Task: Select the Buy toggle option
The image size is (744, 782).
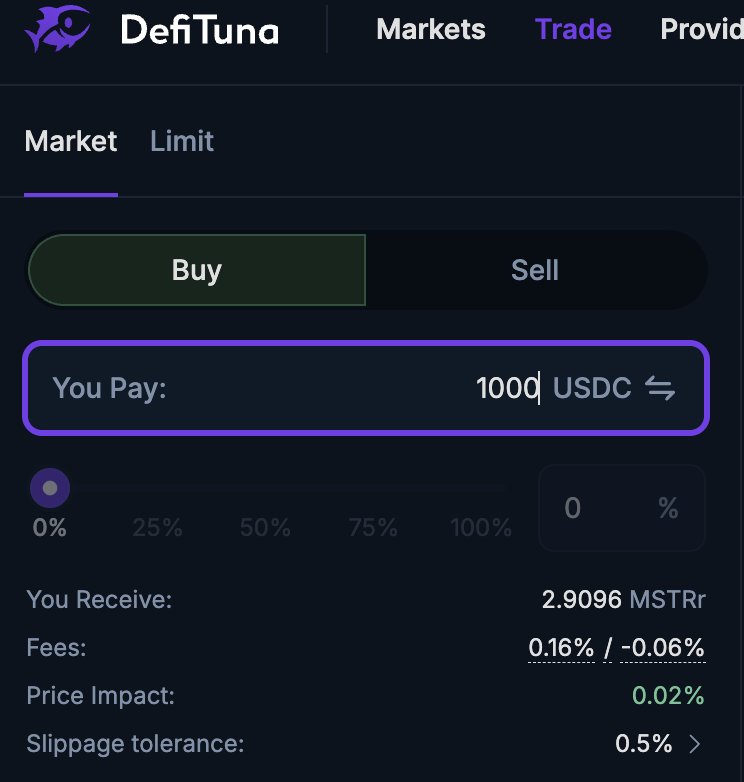Action: click(197, 270)
